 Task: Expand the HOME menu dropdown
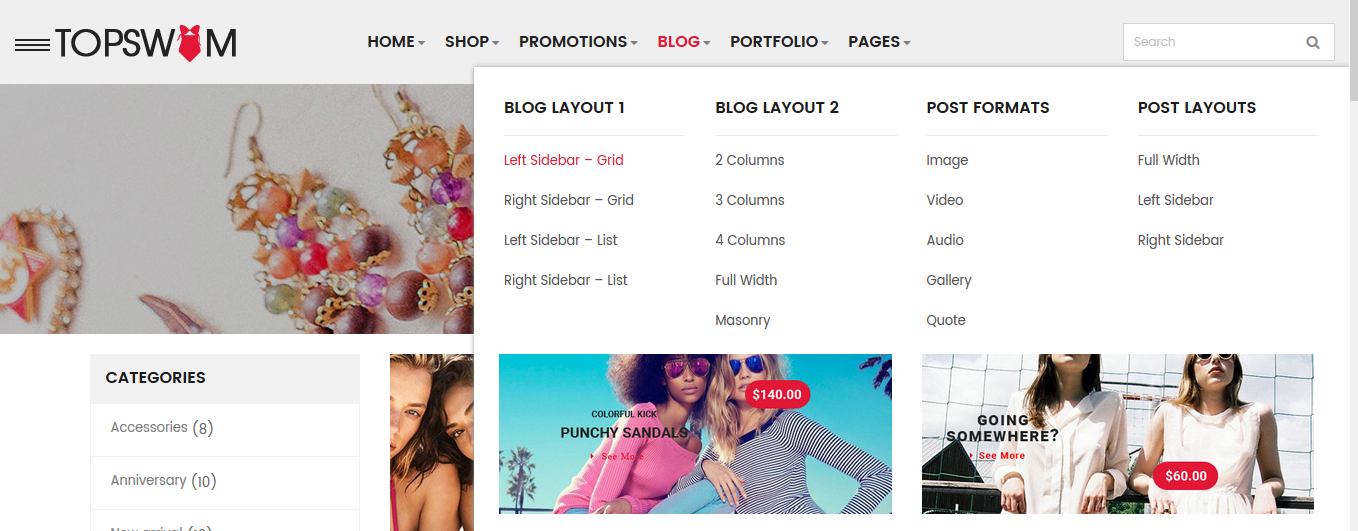coord(396,42)
